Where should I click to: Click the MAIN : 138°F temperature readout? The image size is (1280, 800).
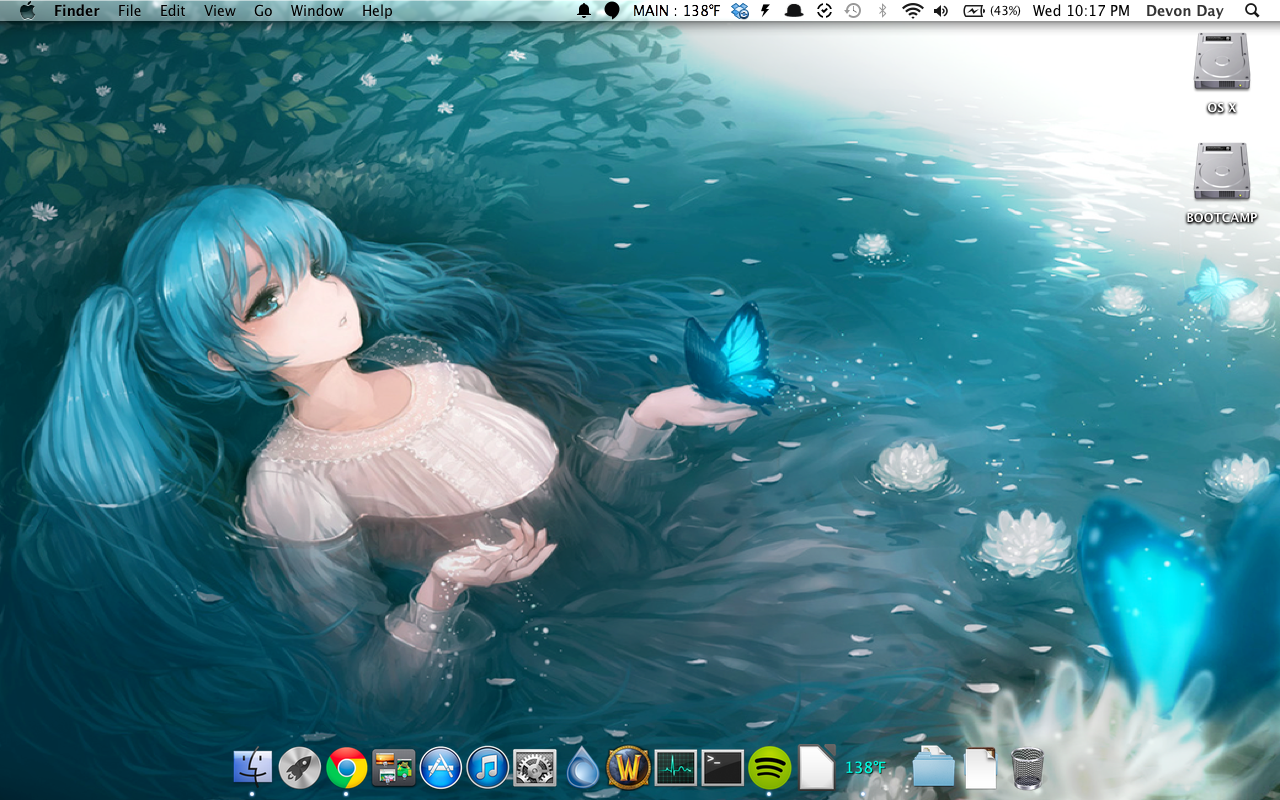(677, 11)
